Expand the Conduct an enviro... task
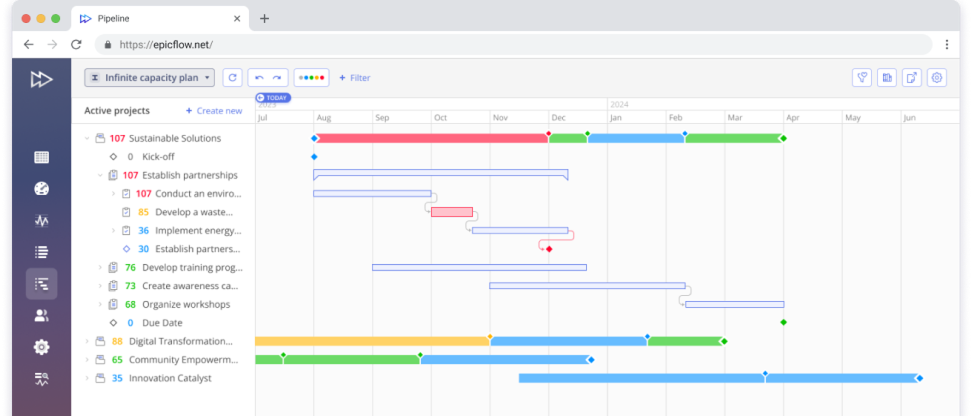Screen dimensions: 972x416 tap(113, 193)
